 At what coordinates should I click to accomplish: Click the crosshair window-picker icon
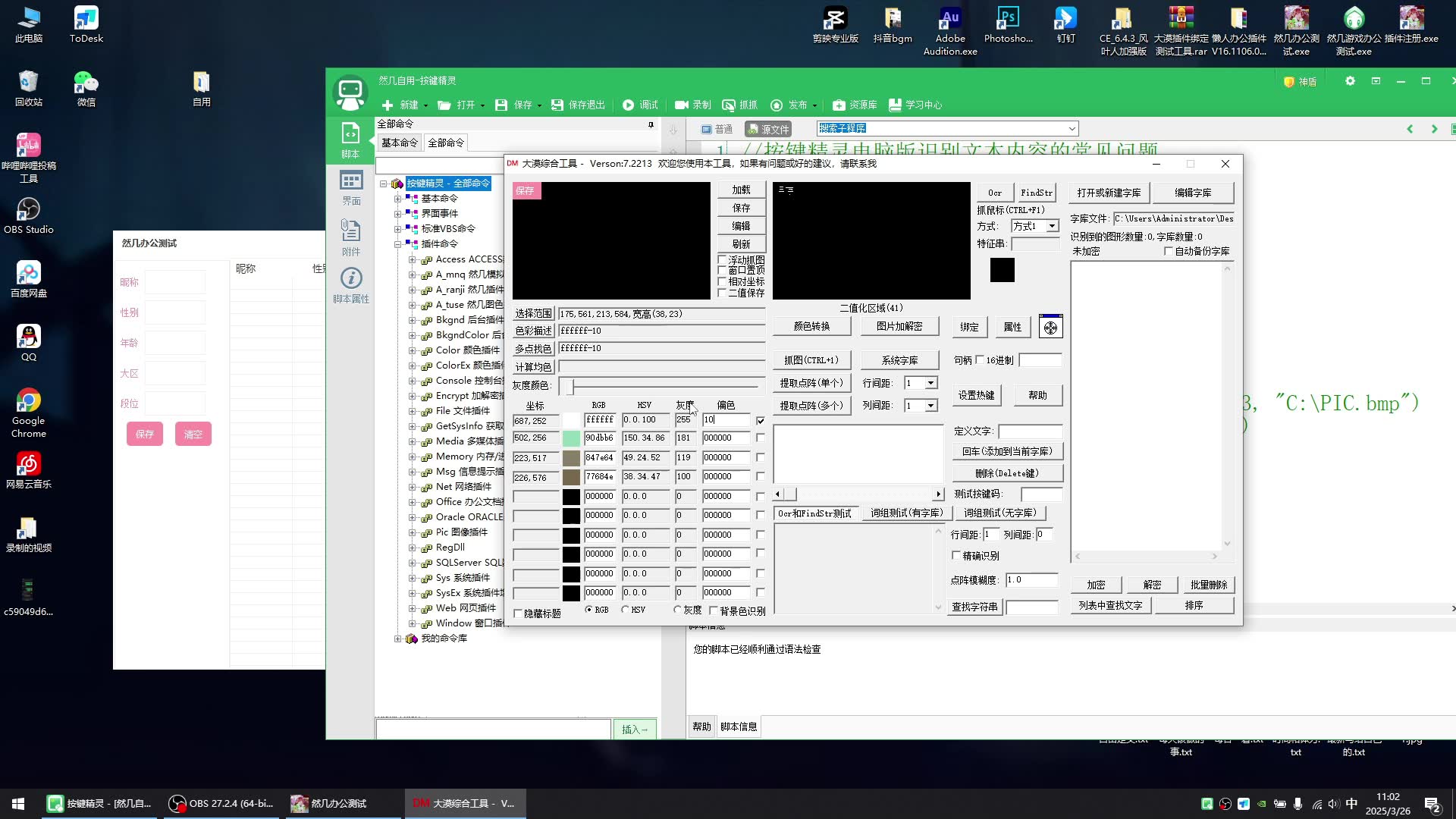click(x=1050, y=327)
